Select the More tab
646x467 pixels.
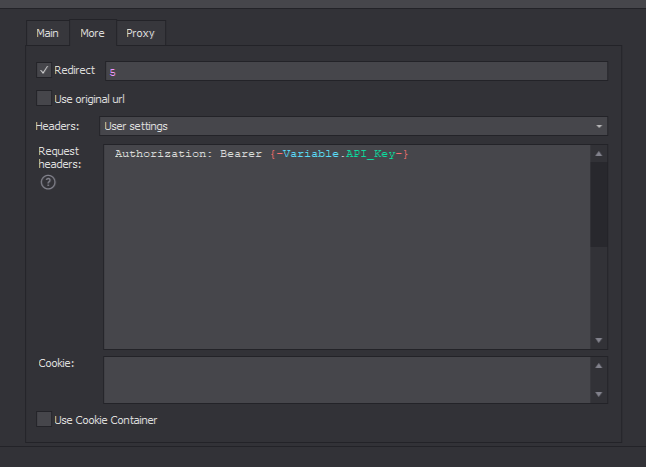pos(92,33)
